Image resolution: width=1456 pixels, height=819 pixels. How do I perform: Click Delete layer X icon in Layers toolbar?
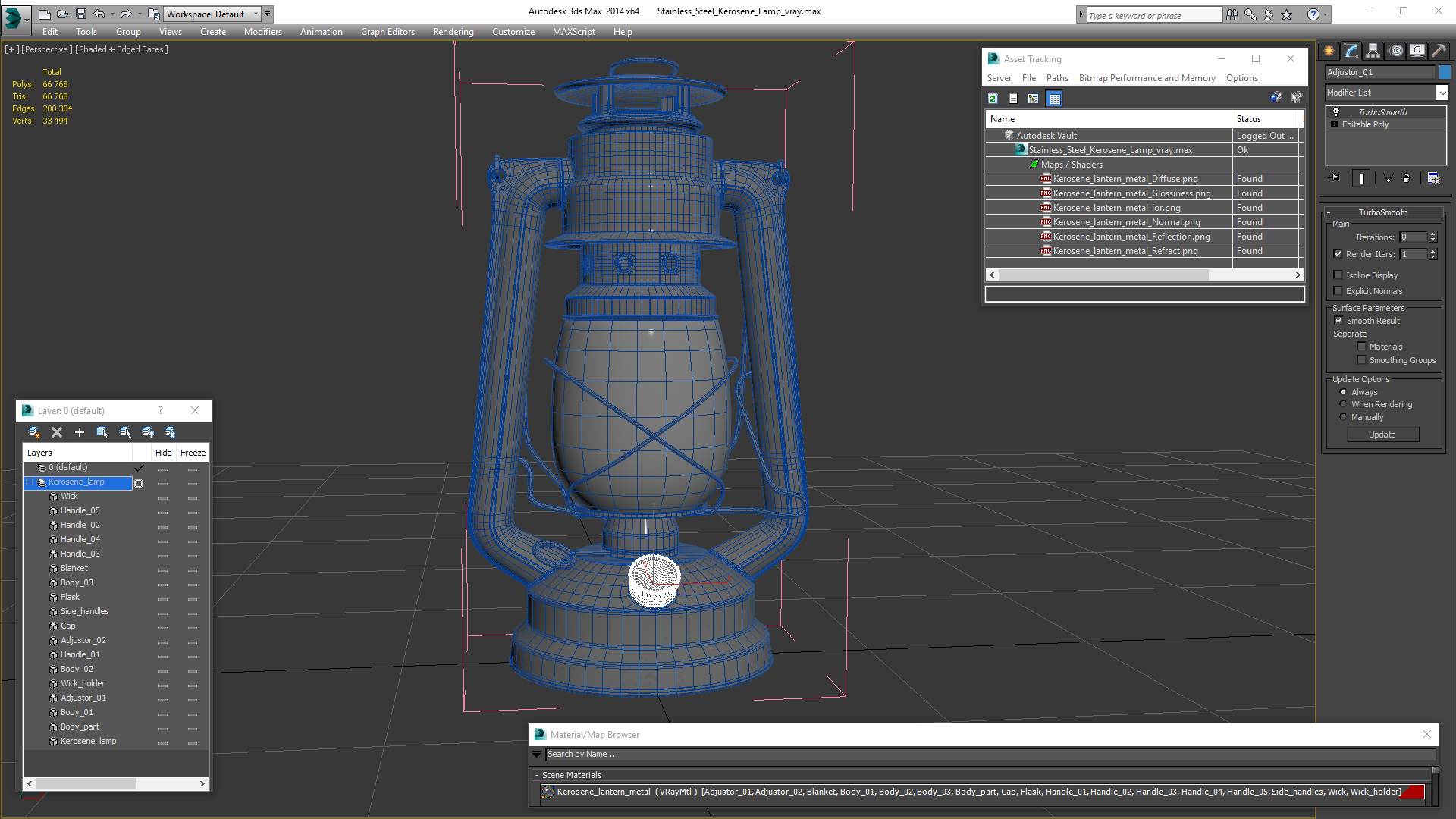click(x=57, y=432)
